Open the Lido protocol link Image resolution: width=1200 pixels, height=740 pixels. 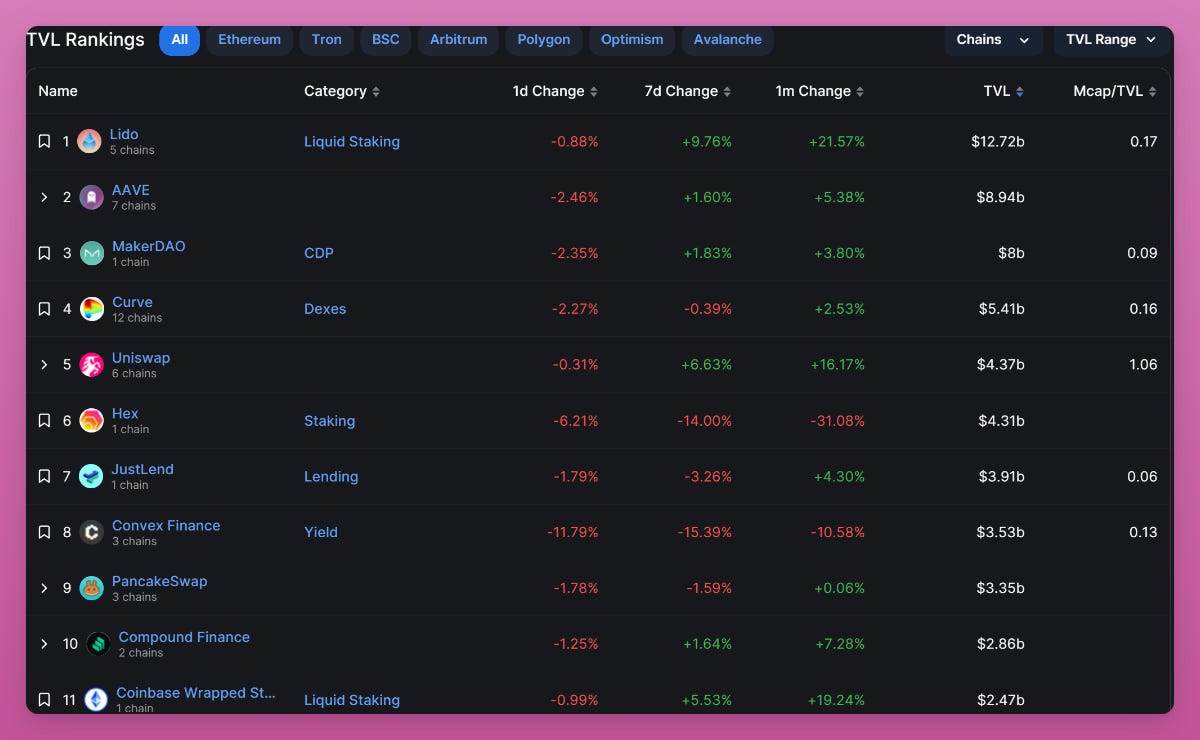tap(124, 134)
